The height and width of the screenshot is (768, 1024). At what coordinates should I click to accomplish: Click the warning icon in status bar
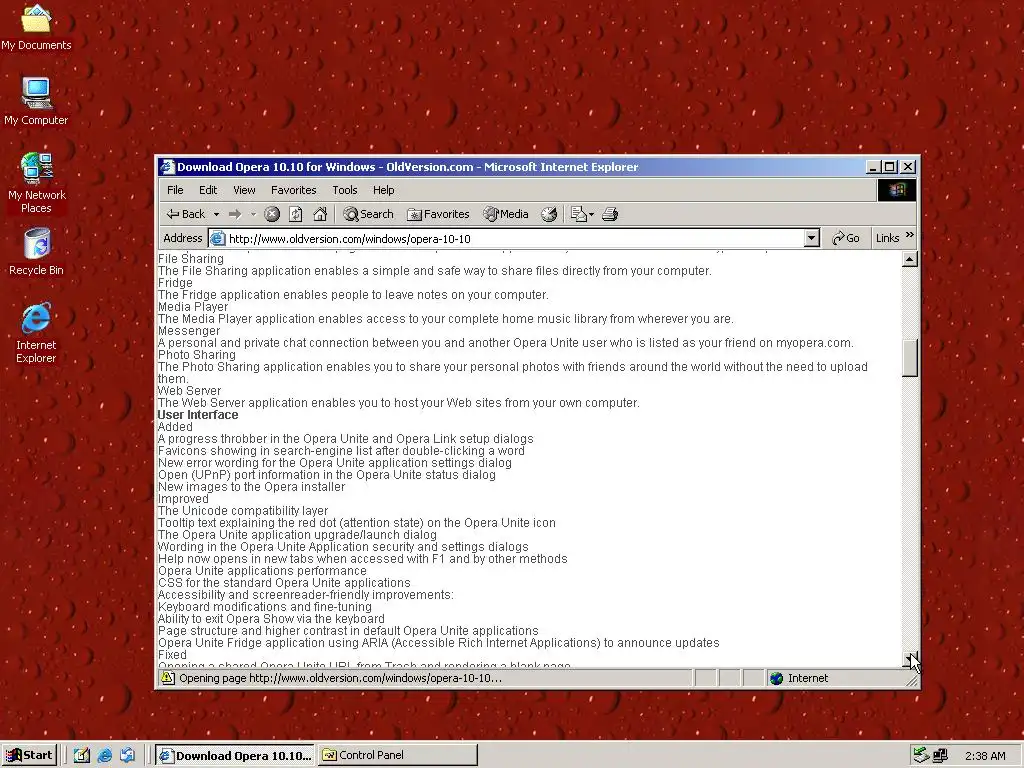168,678
